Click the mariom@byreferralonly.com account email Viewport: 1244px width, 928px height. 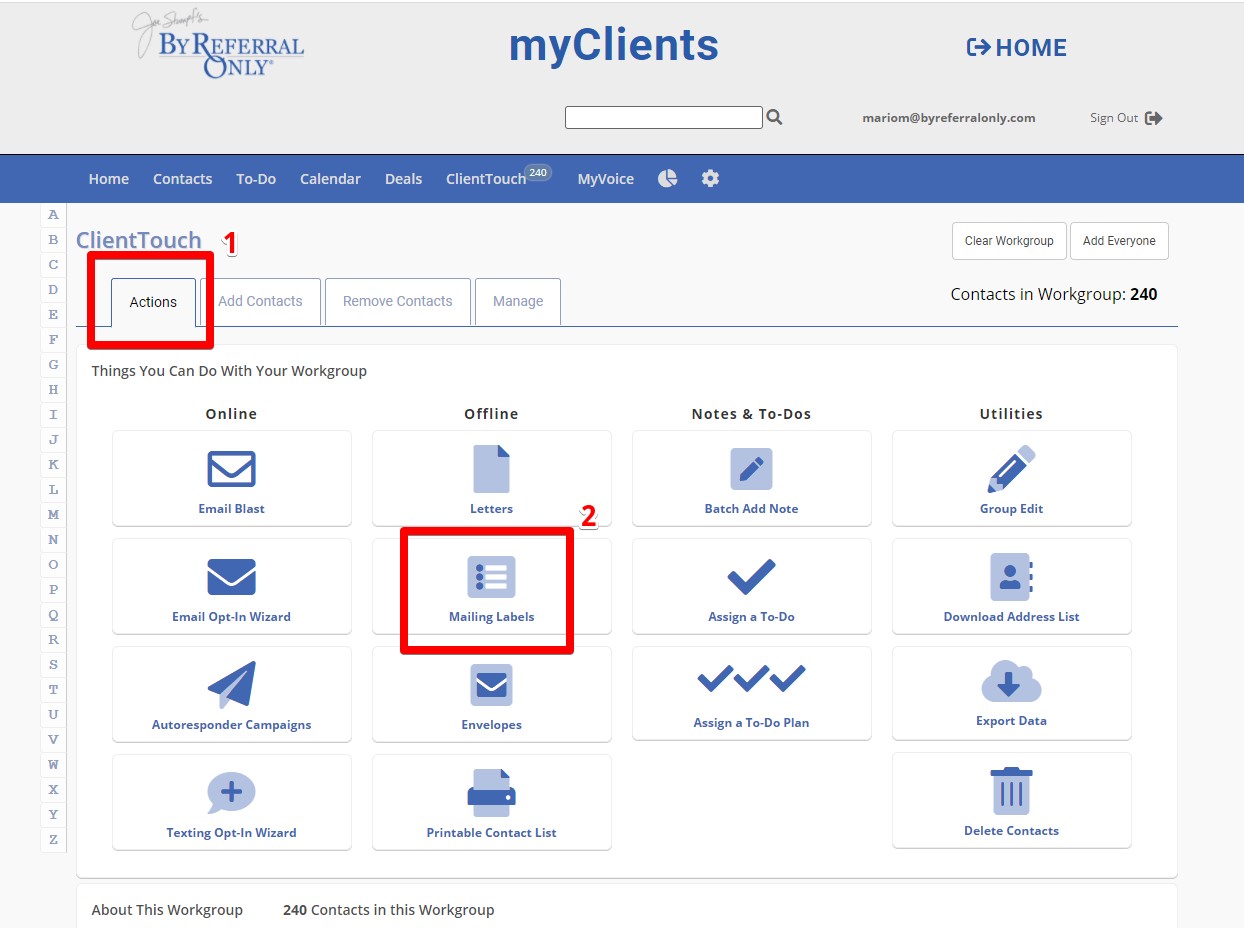(949, 118)
